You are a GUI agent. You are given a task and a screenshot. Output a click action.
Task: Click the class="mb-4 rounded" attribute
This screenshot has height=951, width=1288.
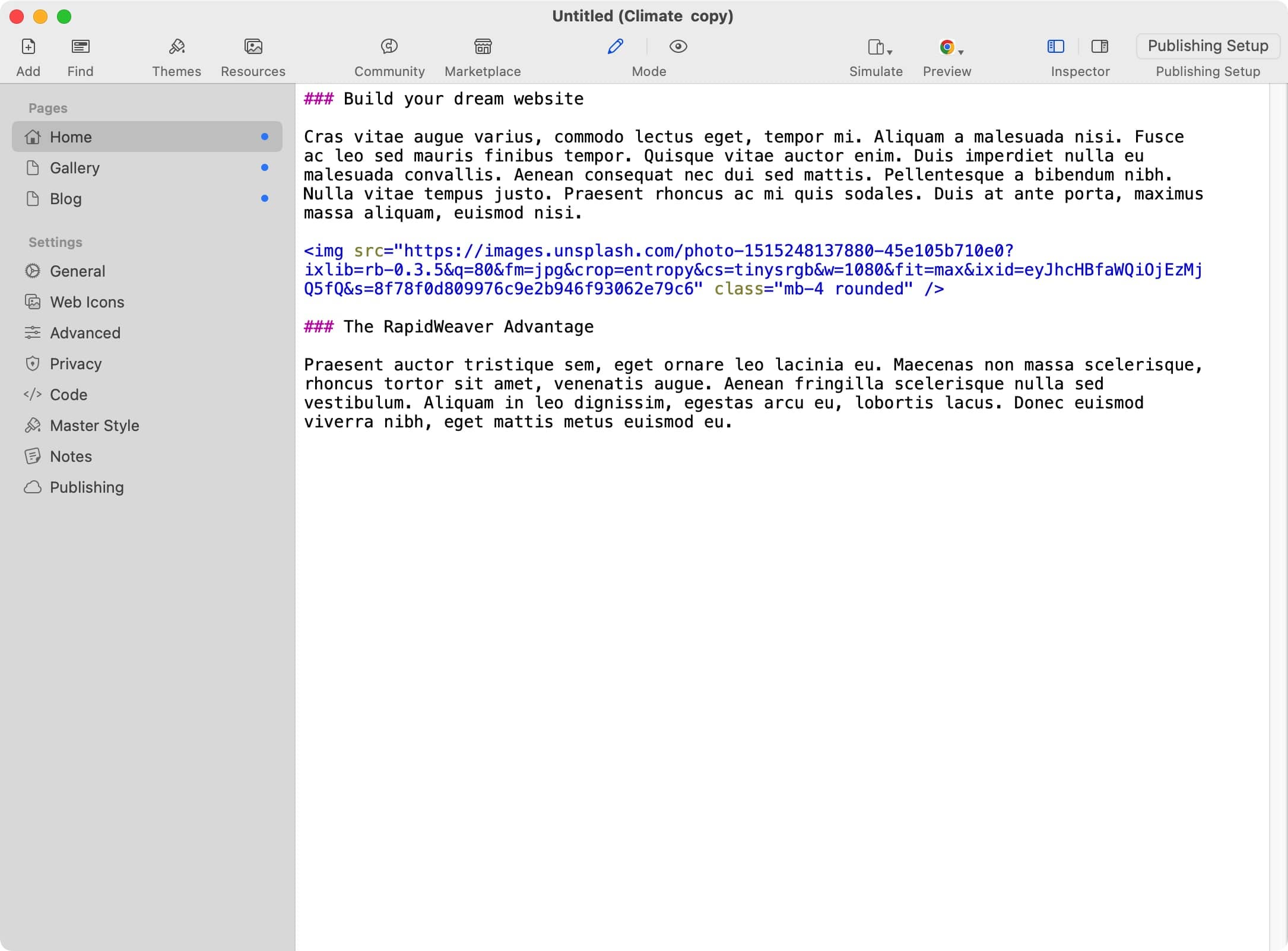tap(814, 289)
